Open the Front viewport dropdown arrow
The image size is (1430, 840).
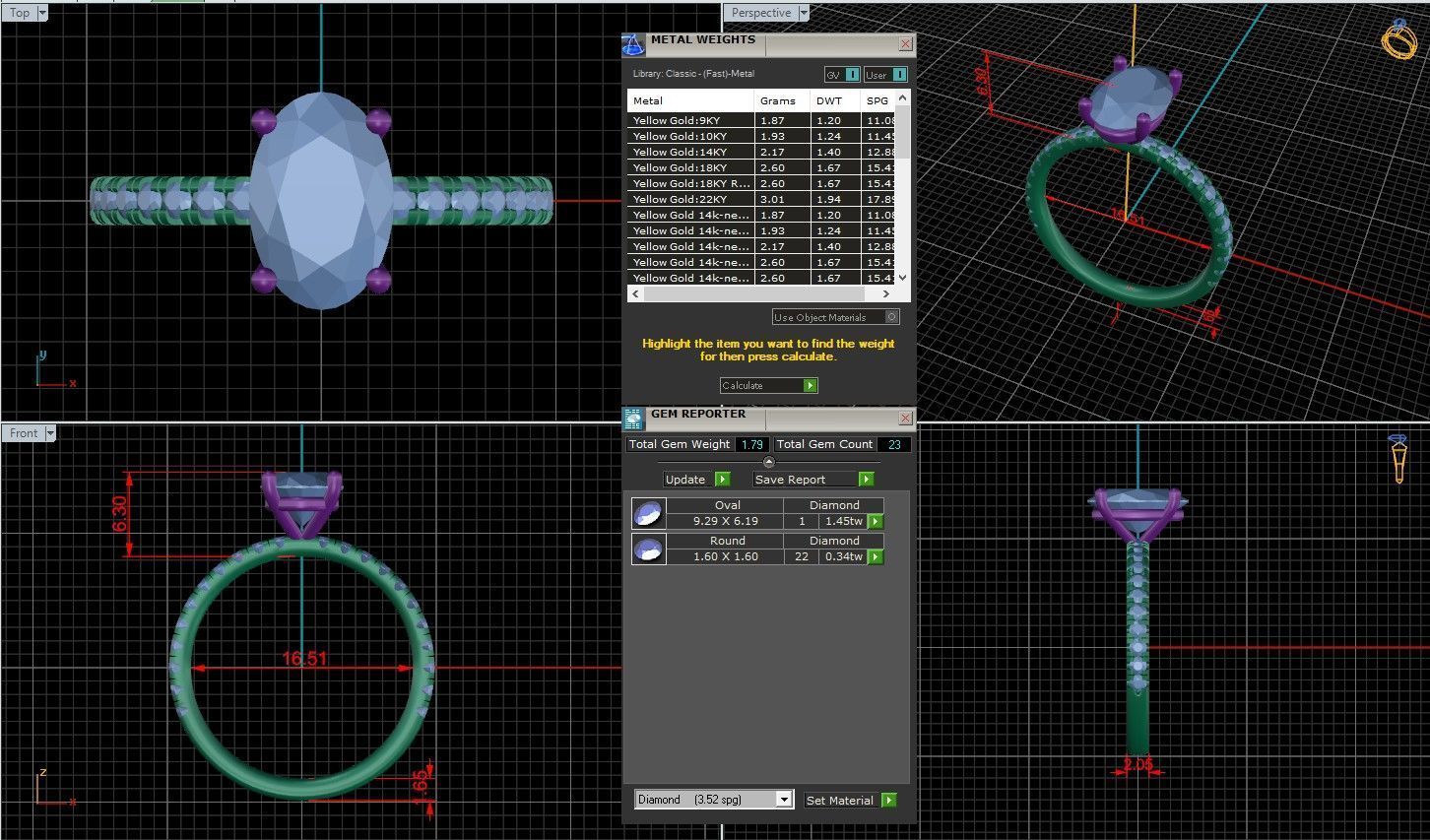point(50,433)
